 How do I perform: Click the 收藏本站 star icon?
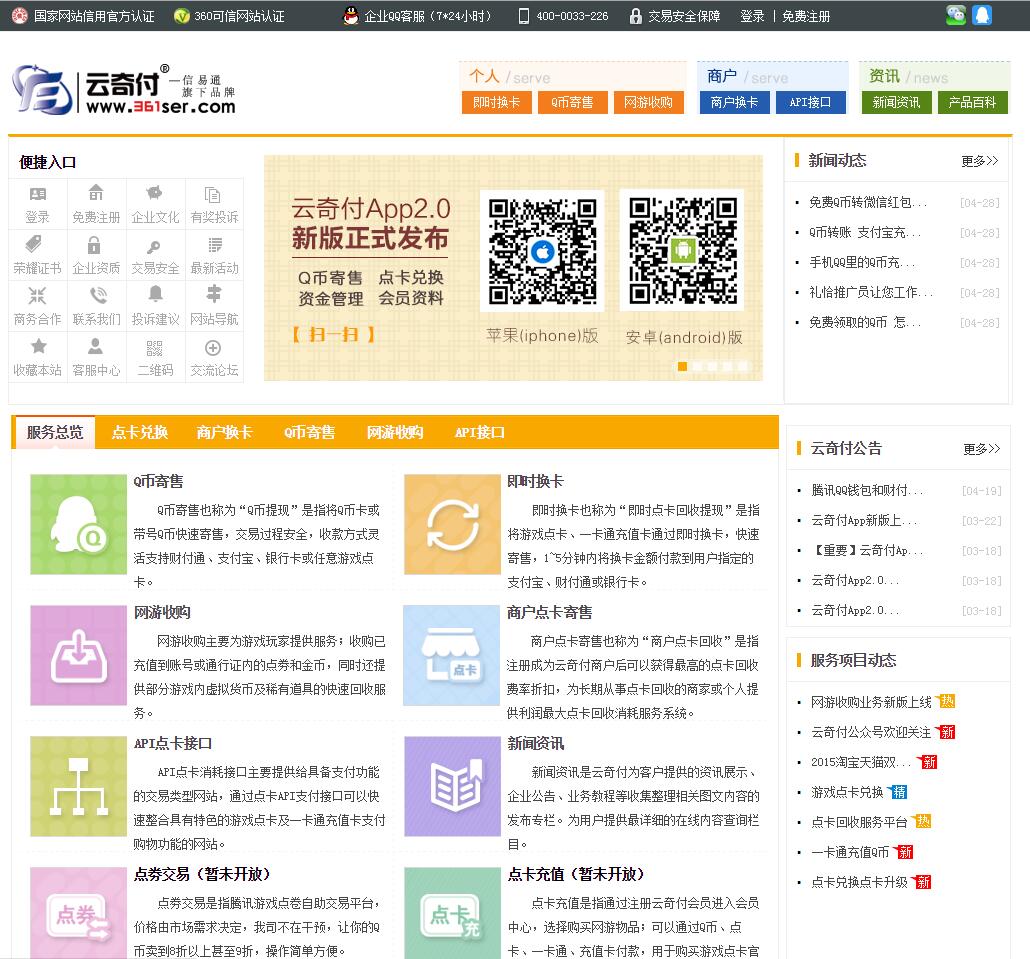(x=38, y=348)
